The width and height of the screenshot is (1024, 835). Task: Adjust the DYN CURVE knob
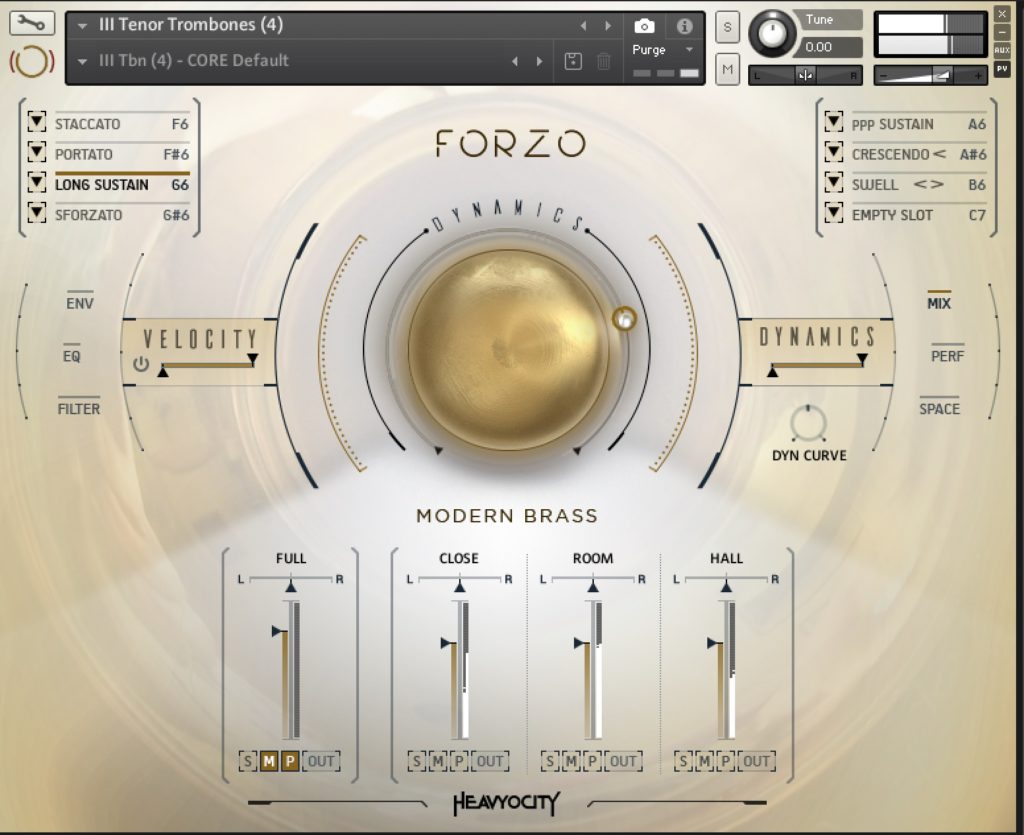(x=808, y=423)
